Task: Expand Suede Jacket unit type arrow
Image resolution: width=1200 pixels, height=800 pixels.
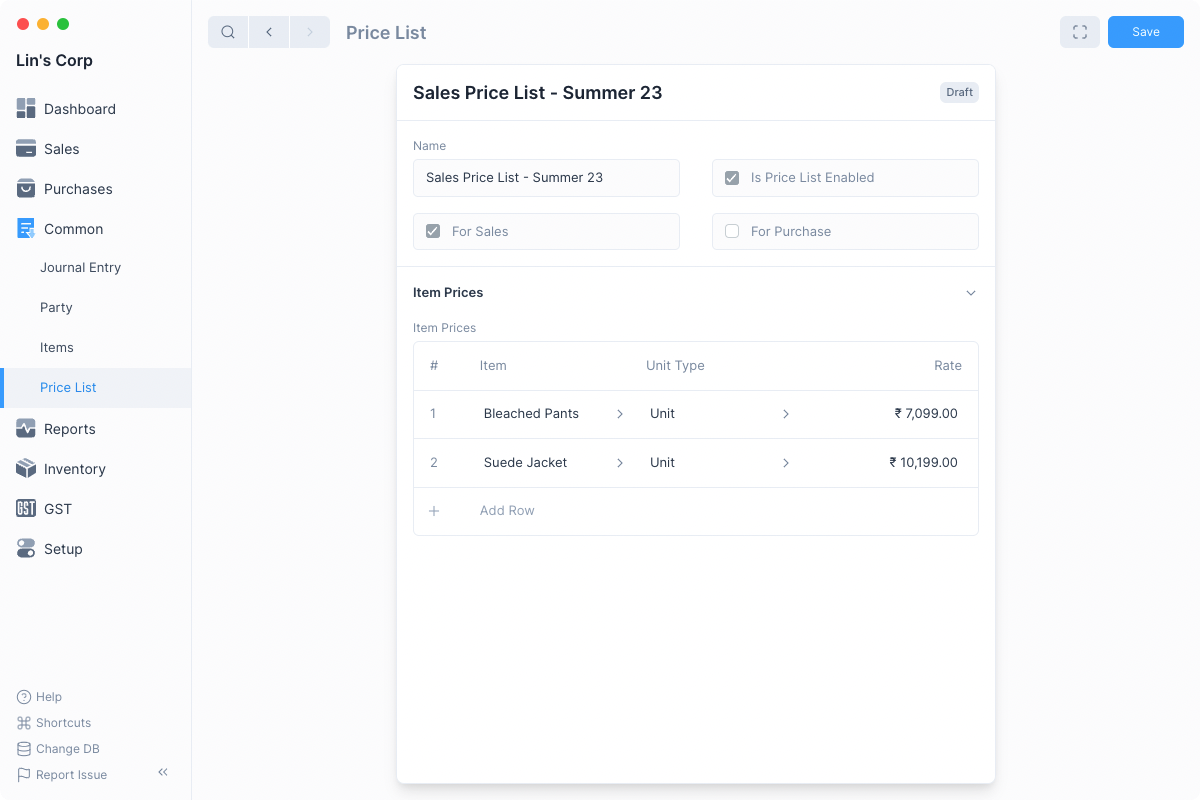Action: 786,463
